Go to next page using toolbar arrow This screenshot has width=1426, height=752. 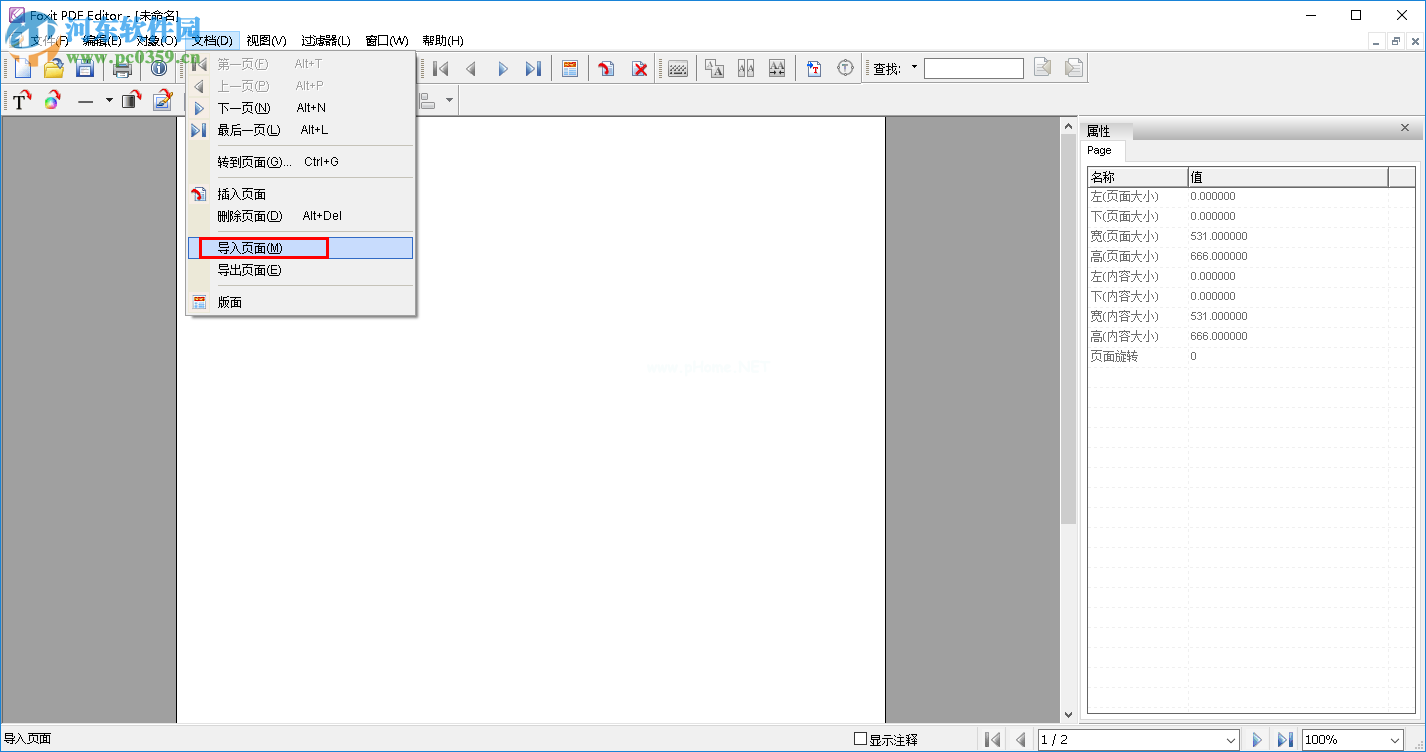503,68
